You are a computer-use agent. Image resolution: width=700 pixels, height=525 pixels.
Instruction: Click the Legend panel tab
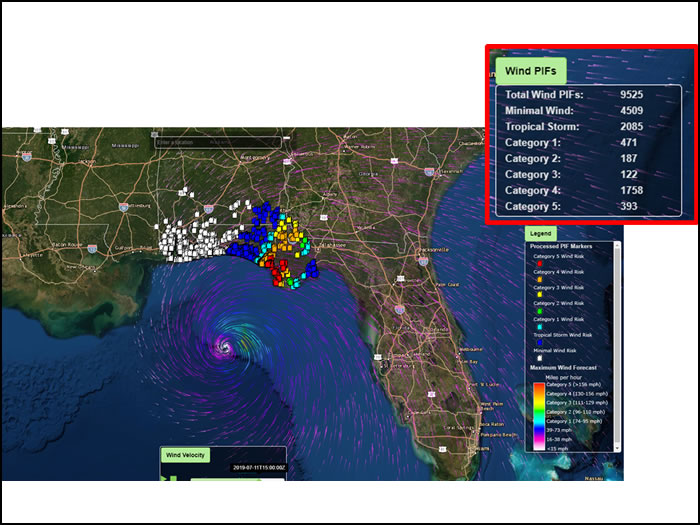coord(541,233)
